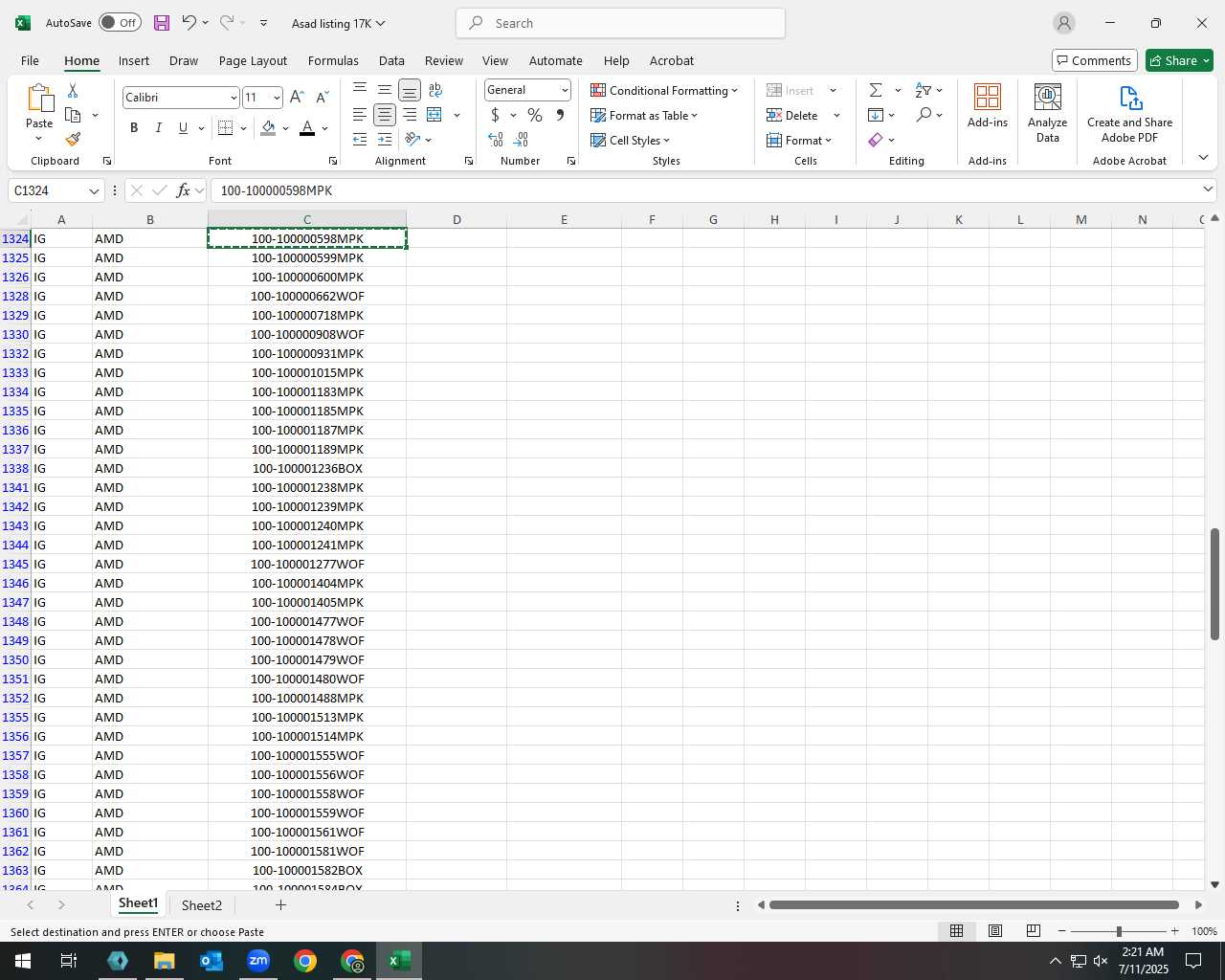Open Format as Table menu
The width and height of the screenshot is (1225, 980).
644,115
